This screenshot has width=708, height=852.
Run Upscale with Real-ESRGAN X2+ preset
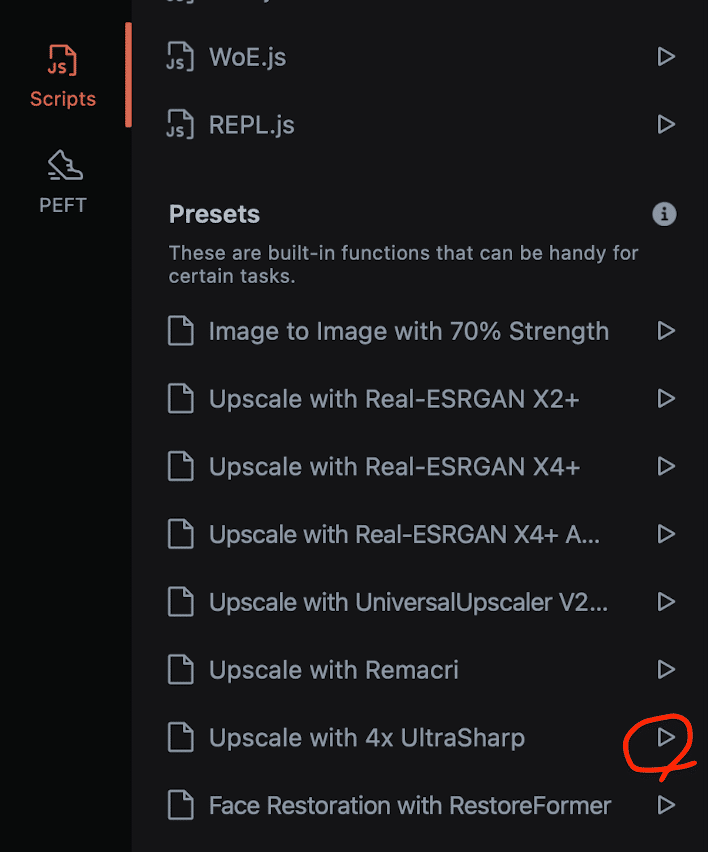coord(665,398)
